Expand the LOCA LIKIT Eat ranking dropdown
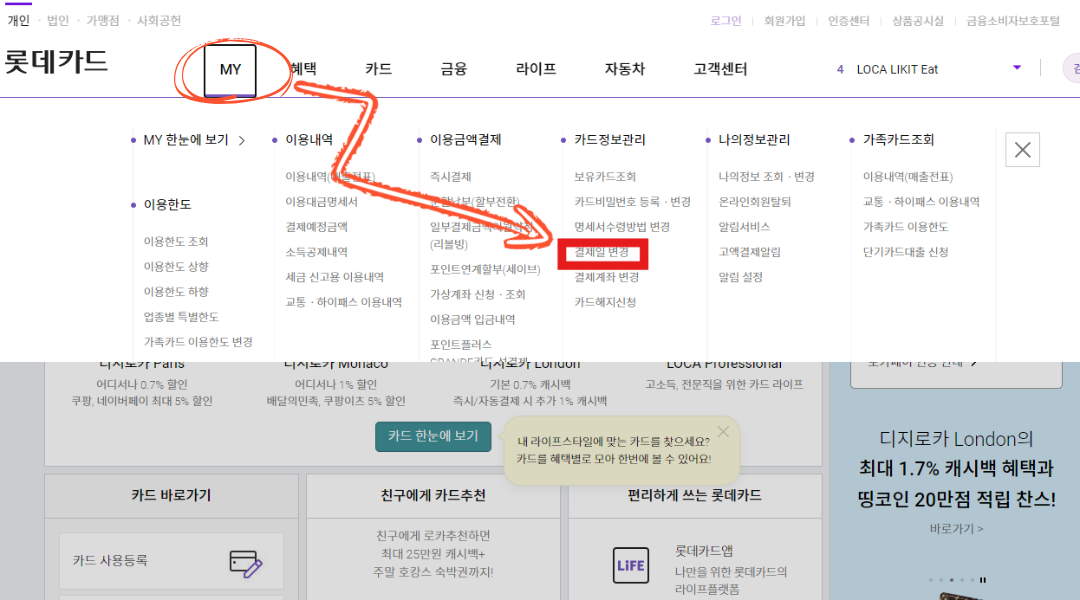 pyautogui.click(x=1017, y=68)
